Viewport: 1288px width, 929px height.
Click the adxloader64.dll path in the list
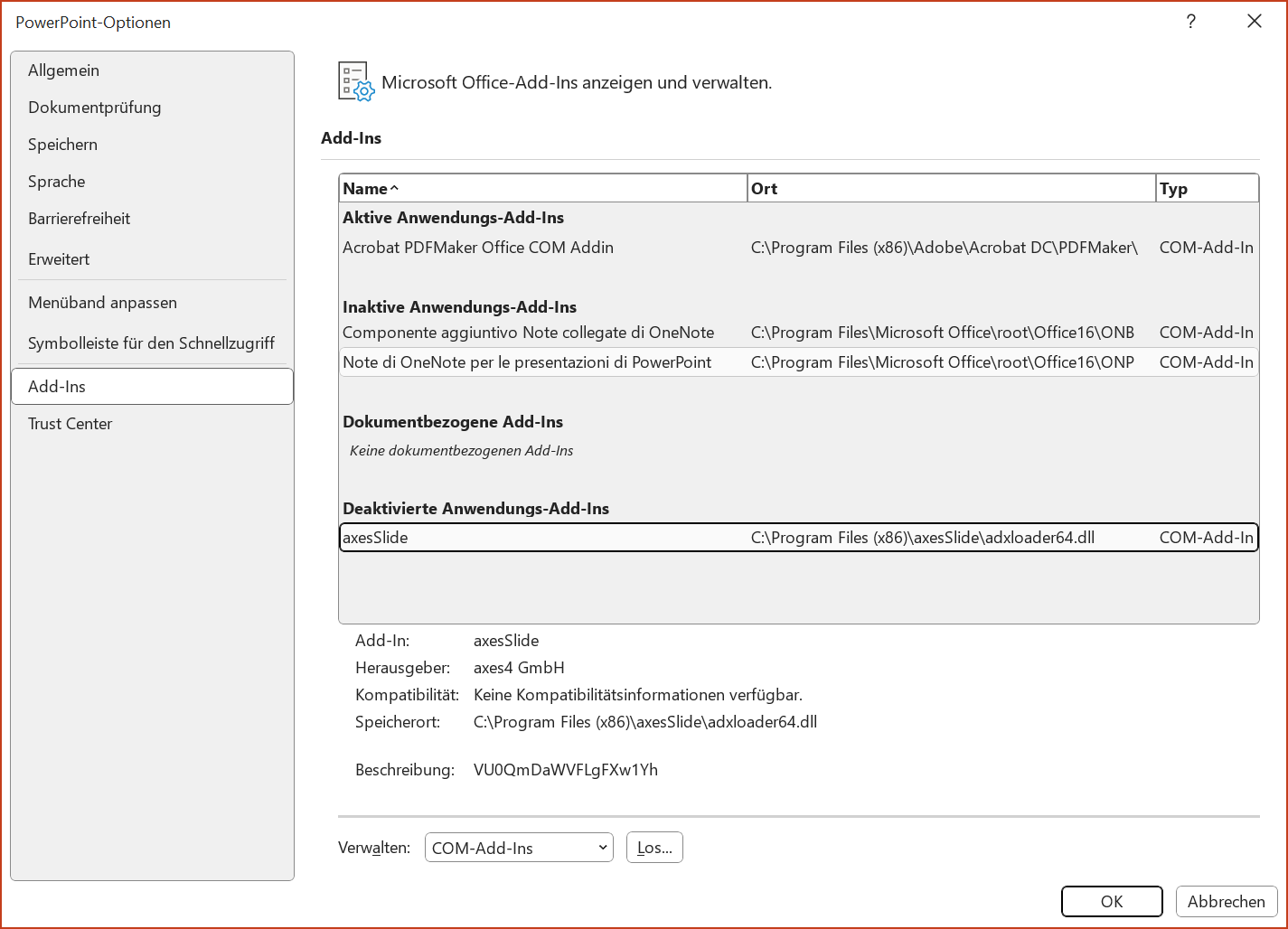(923, 538)
